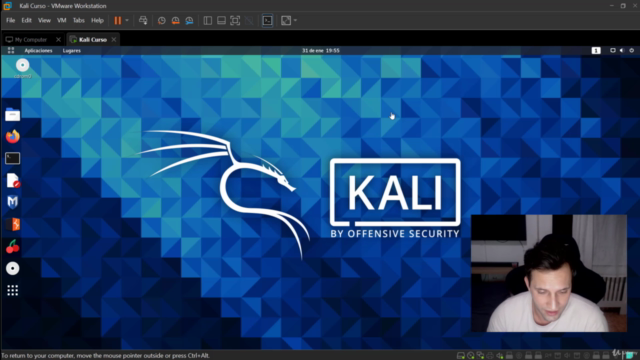
Task: Take a snapshot of the VM
Action: coord(162,20)
